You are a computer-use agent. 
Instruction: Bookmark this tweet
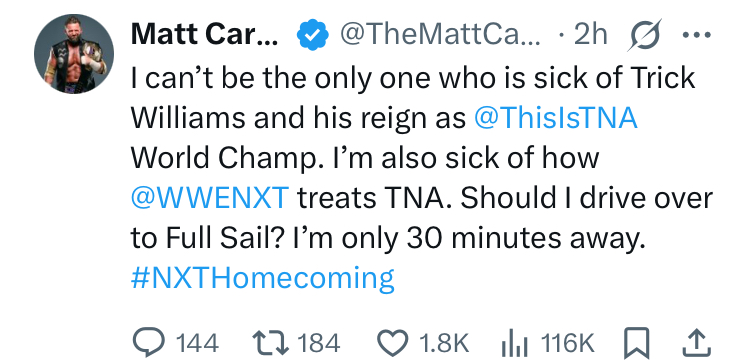638,343
